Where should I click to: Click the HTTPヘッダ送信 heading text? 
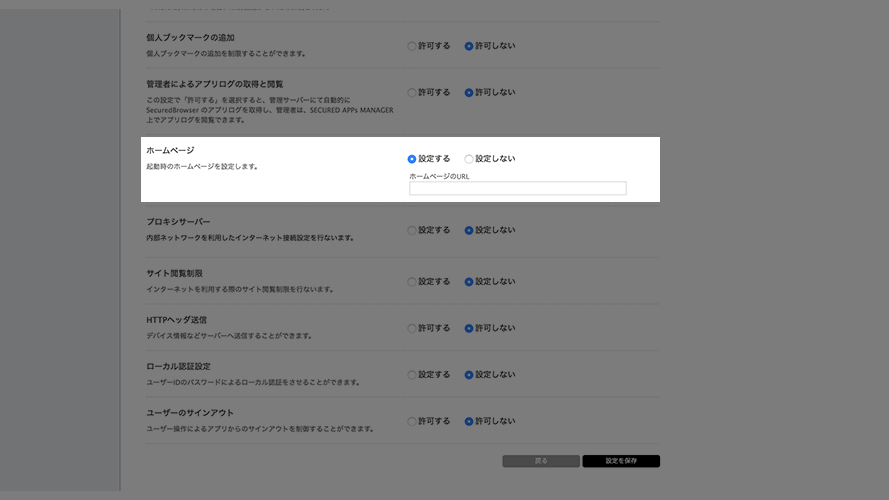tap(176, 320)
